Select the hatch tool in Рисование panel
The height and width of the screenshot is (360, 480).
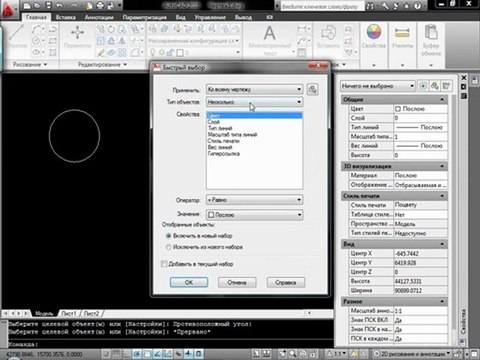coord(53,52)
